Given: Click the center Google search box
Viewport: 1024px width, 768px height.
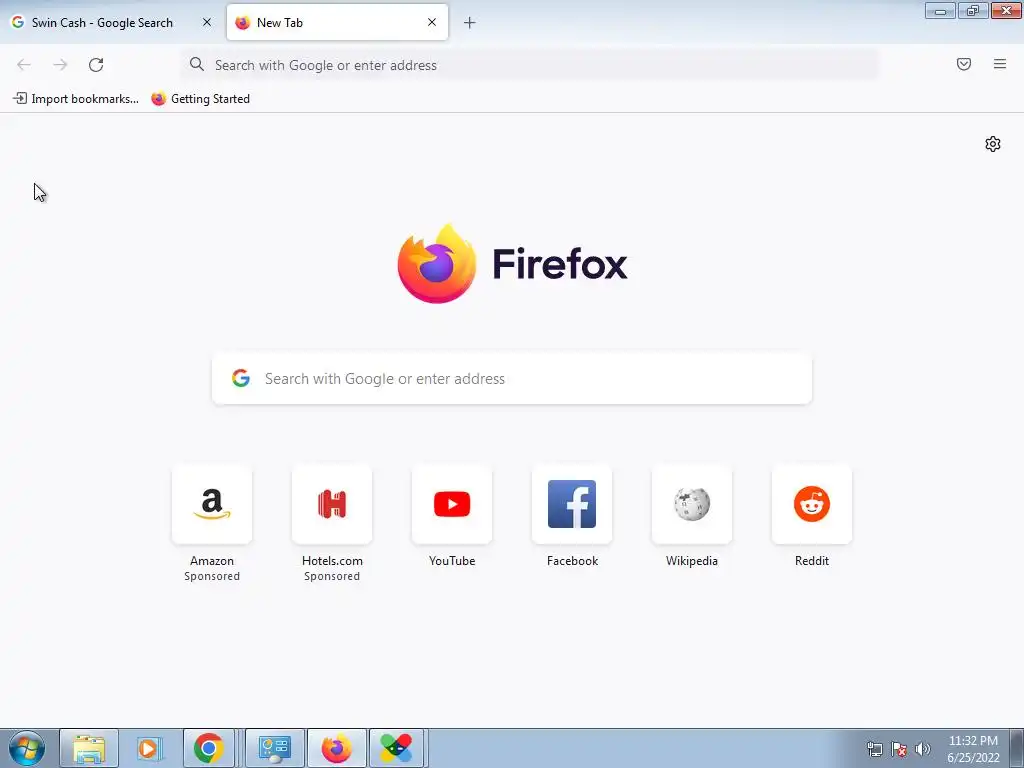Looking at the screenshot, I should coord(512,379).
